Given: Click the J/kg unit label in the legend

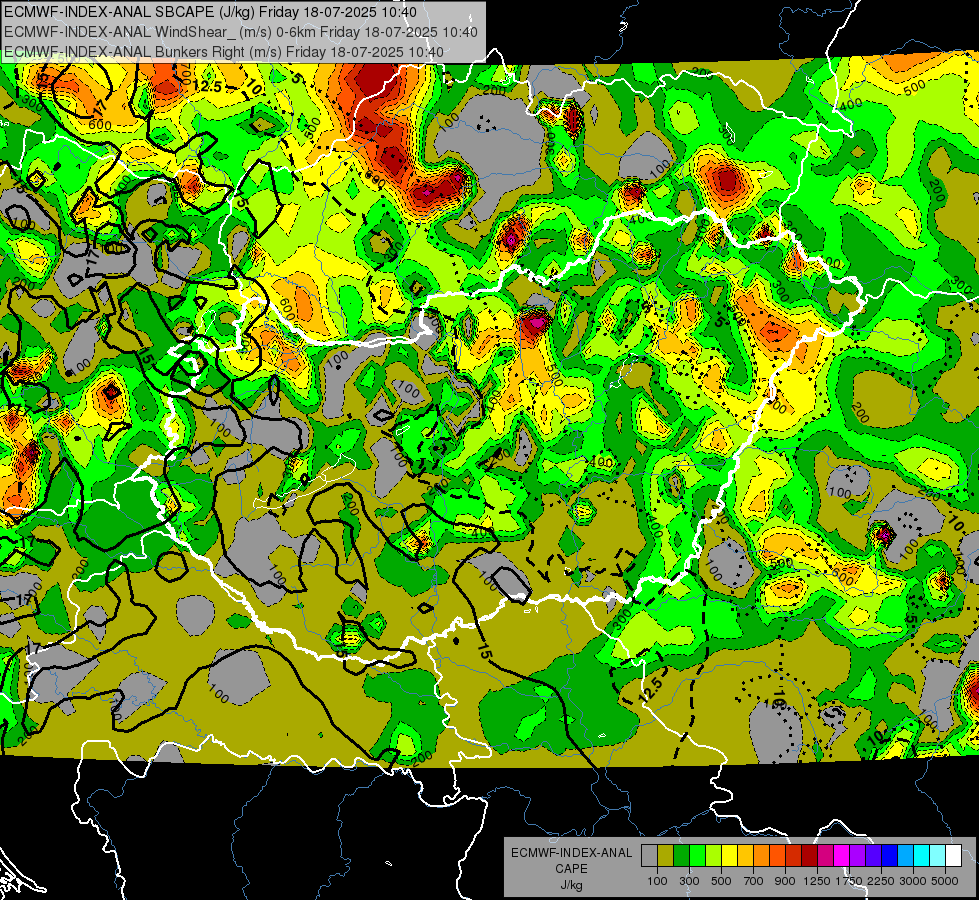Looking at the screenshot, I should [571, 885].
